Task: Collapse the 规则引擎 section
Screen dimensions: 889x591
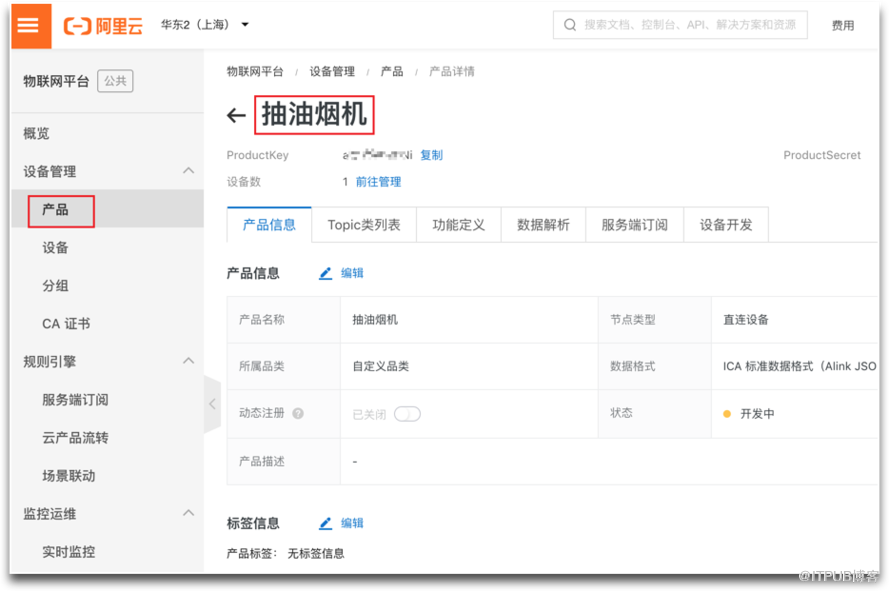Action: [188, 361]
